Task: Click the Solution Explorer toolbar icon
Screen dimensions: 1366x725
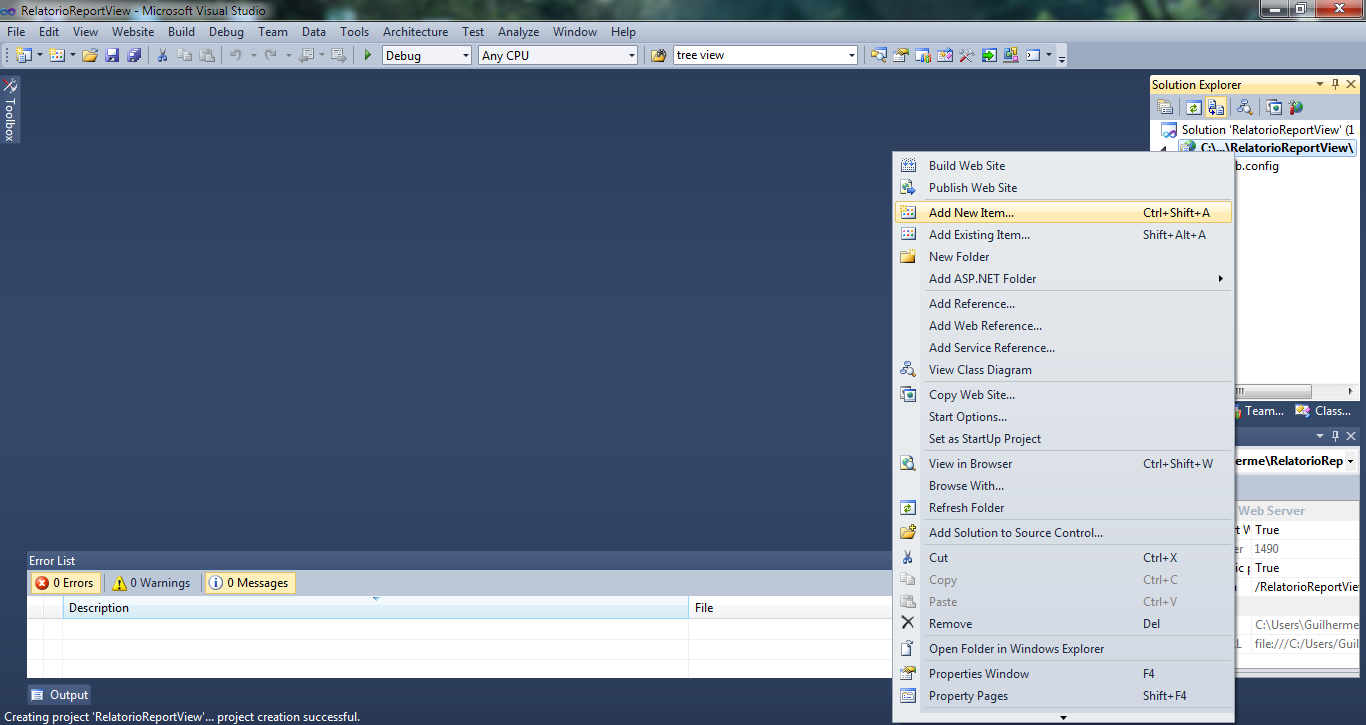Action: click(879, 55)
